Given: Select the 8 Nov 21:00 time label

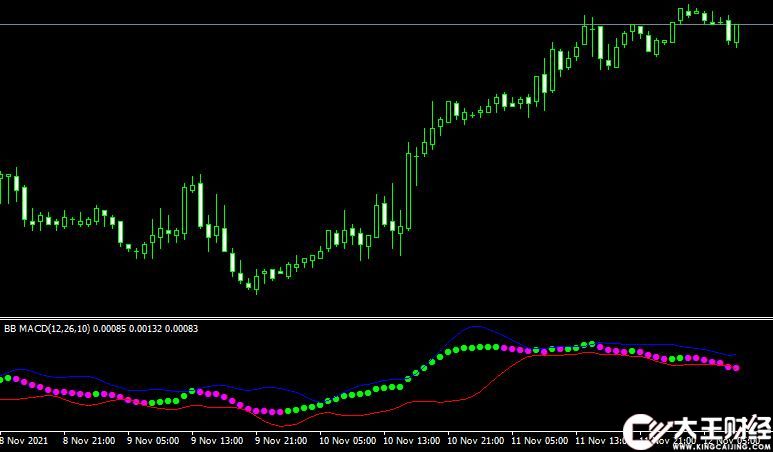Looking at the screenshot, I should tap(89, 440).
